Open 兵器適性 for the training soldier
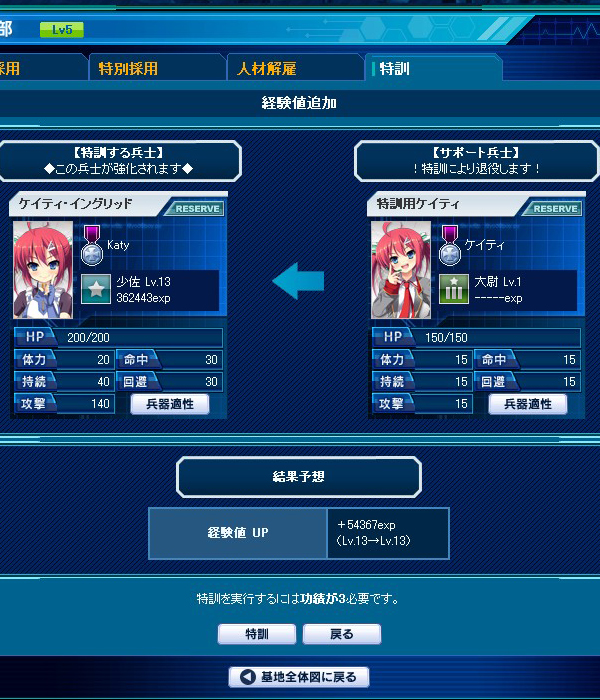The width and height of the screenshot is (600, 700). [x=170, y=404]
